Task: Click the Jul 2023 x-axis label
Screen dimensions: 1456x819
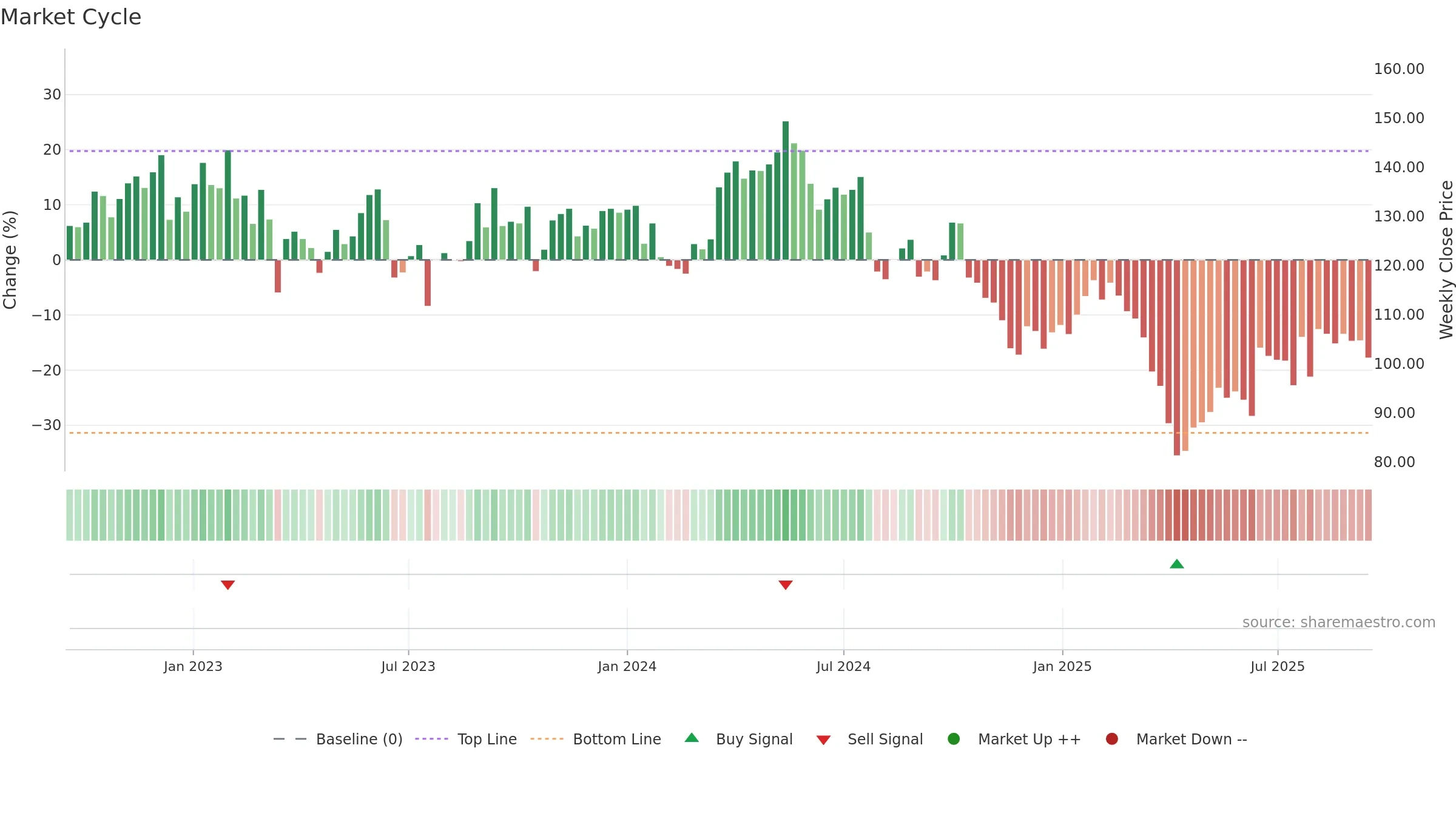Action: click(x=408, y=666)
